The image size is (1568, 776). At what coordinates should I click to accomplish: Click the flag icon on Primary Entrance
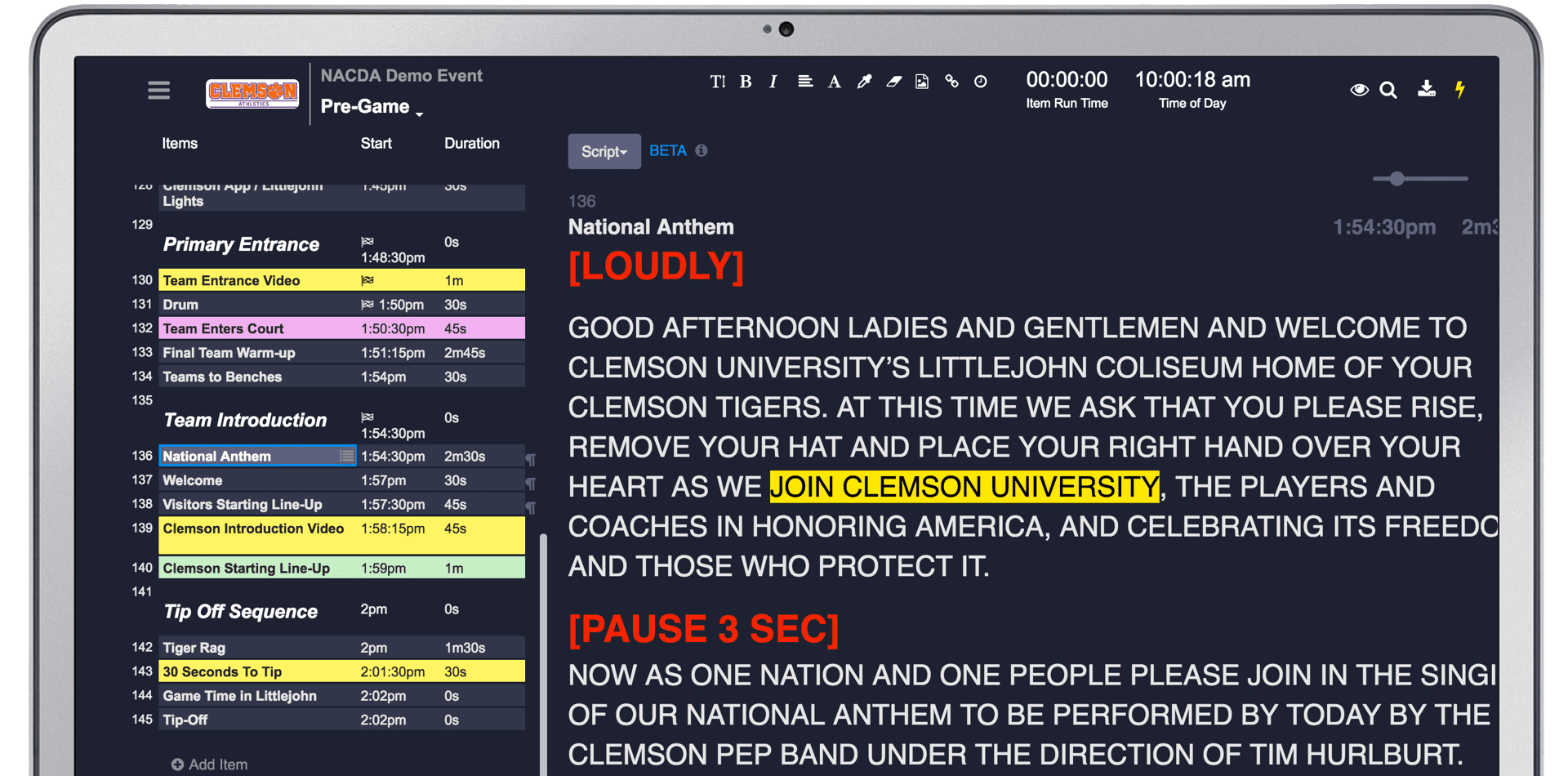pos(367,241)
